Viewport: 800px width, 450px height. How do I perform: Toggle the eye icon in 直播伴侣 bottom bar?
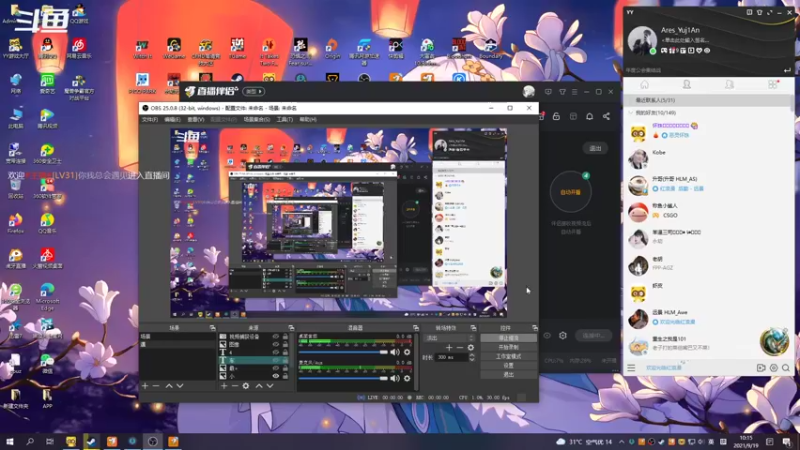pyautogui.click(x=547, y=336)
